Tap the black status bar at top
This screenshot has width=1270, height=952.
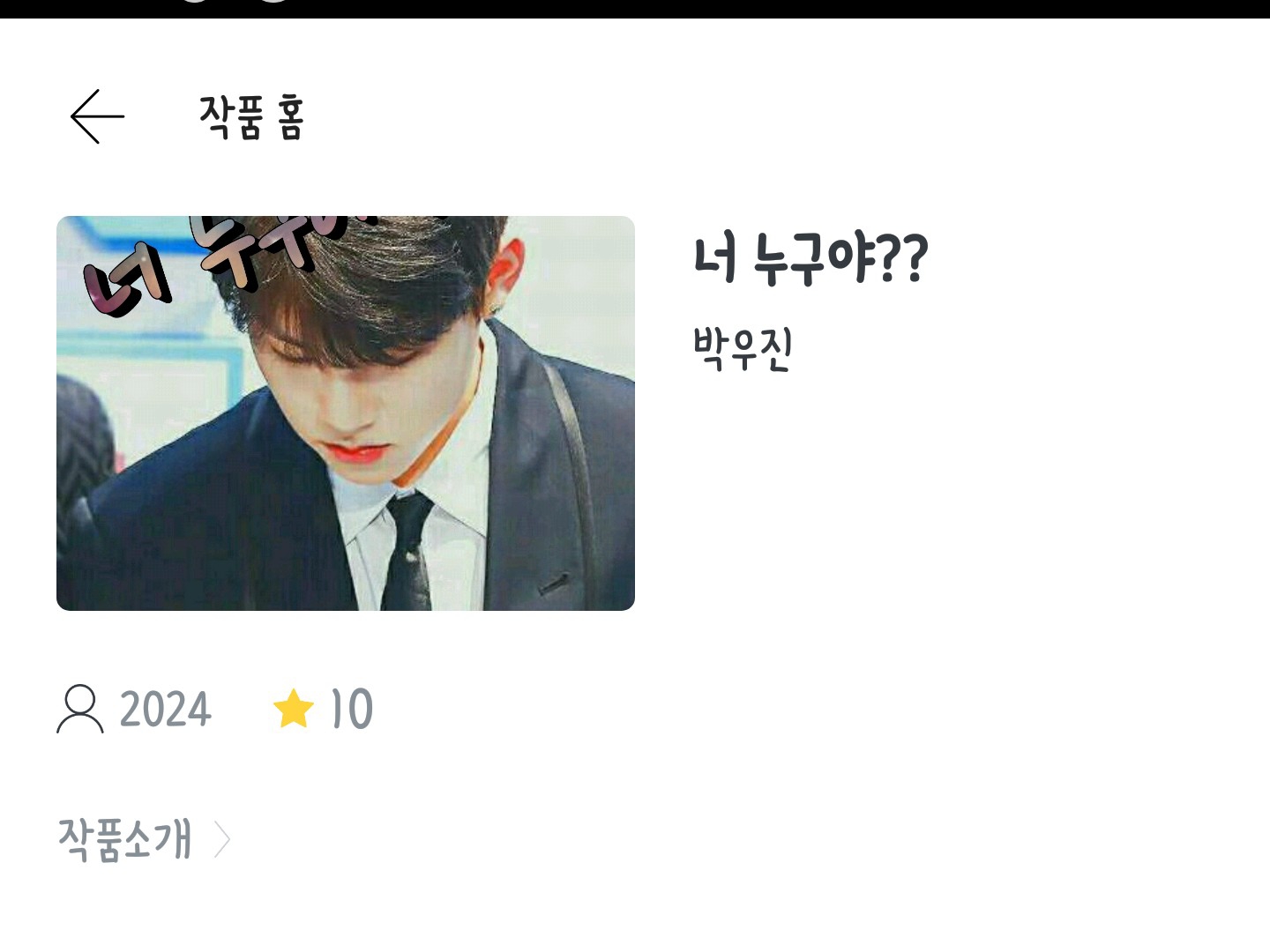[635, 9]
